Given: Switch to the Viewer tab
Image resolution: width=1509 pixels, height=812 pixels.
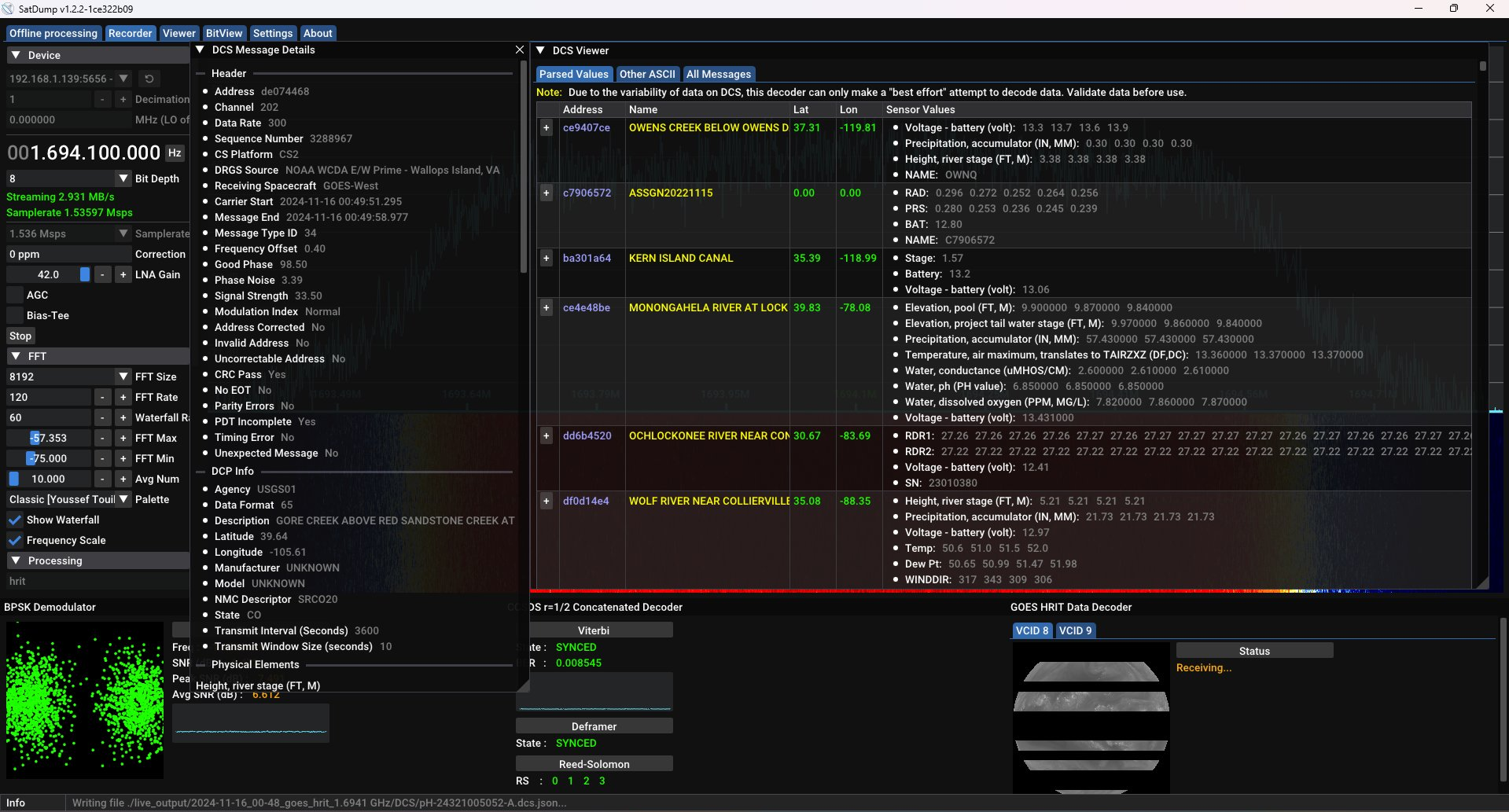Looking at the screenshot, I should click(x=179, y=33).
